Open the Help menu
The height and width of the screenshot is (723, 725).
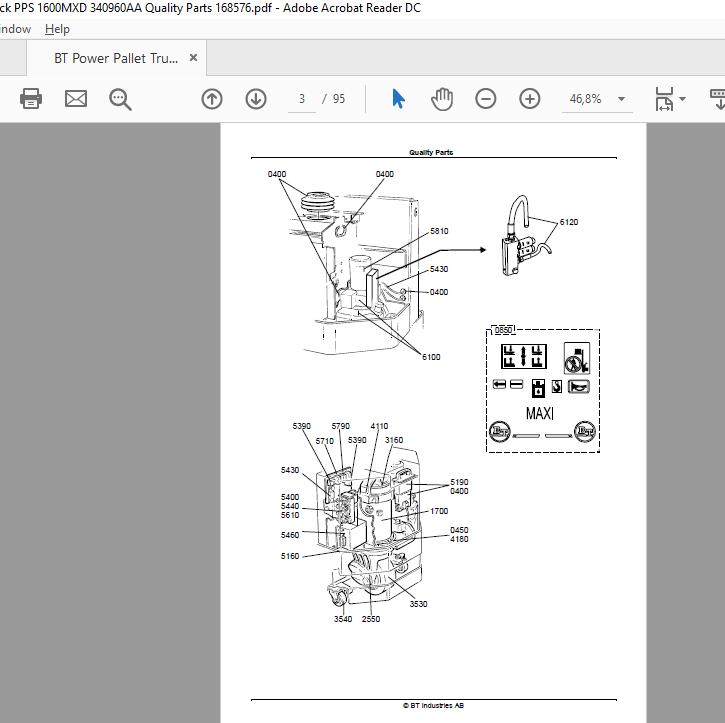pyautogui.click(x=57, y=29)
